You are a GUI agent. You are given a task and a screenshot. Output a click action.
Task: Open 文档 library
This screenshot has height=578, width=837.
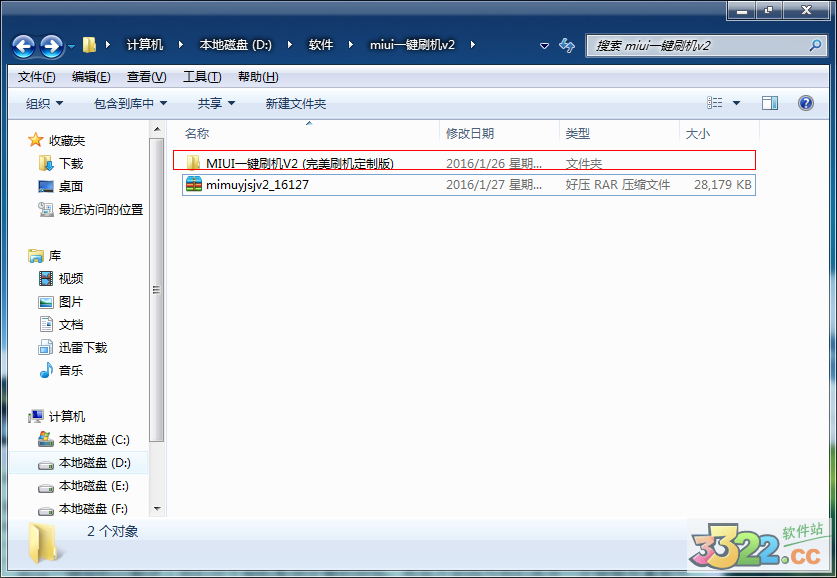71,324
